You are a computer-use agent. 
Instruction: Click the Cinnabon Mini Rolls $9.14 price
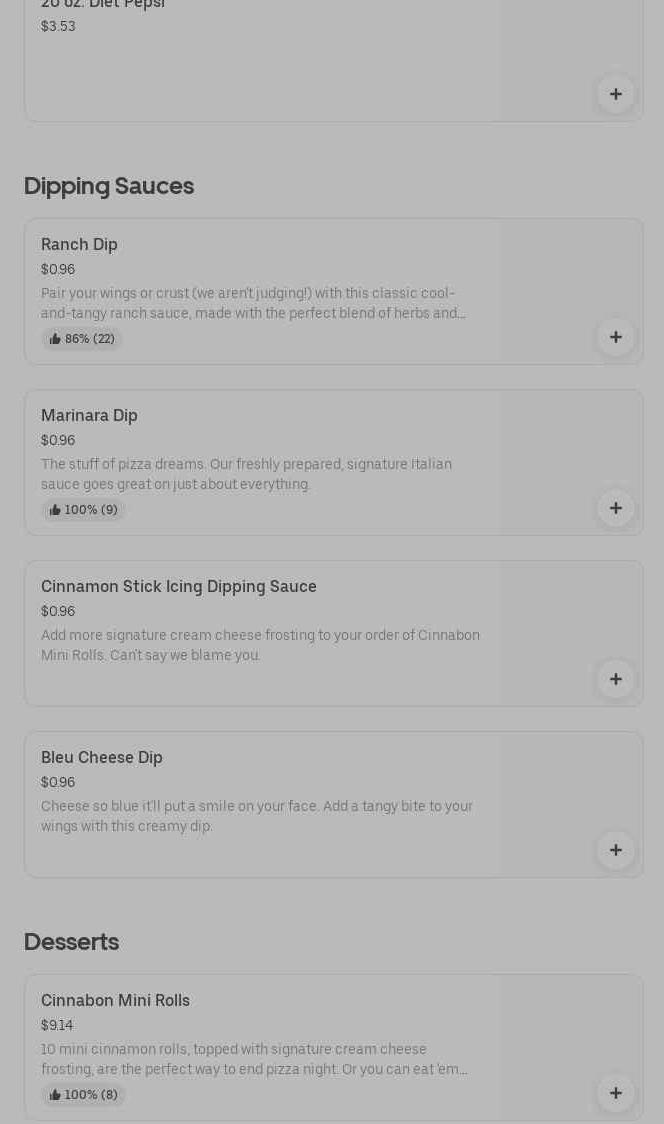pyautogui.click(x=57, y=1026)
